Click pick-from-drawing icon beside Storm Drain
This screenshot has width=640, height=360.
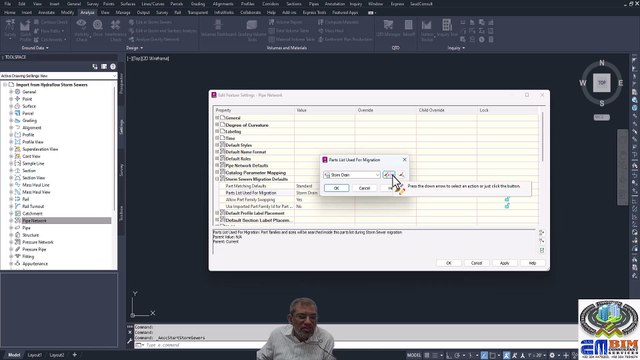coord(402,175)
